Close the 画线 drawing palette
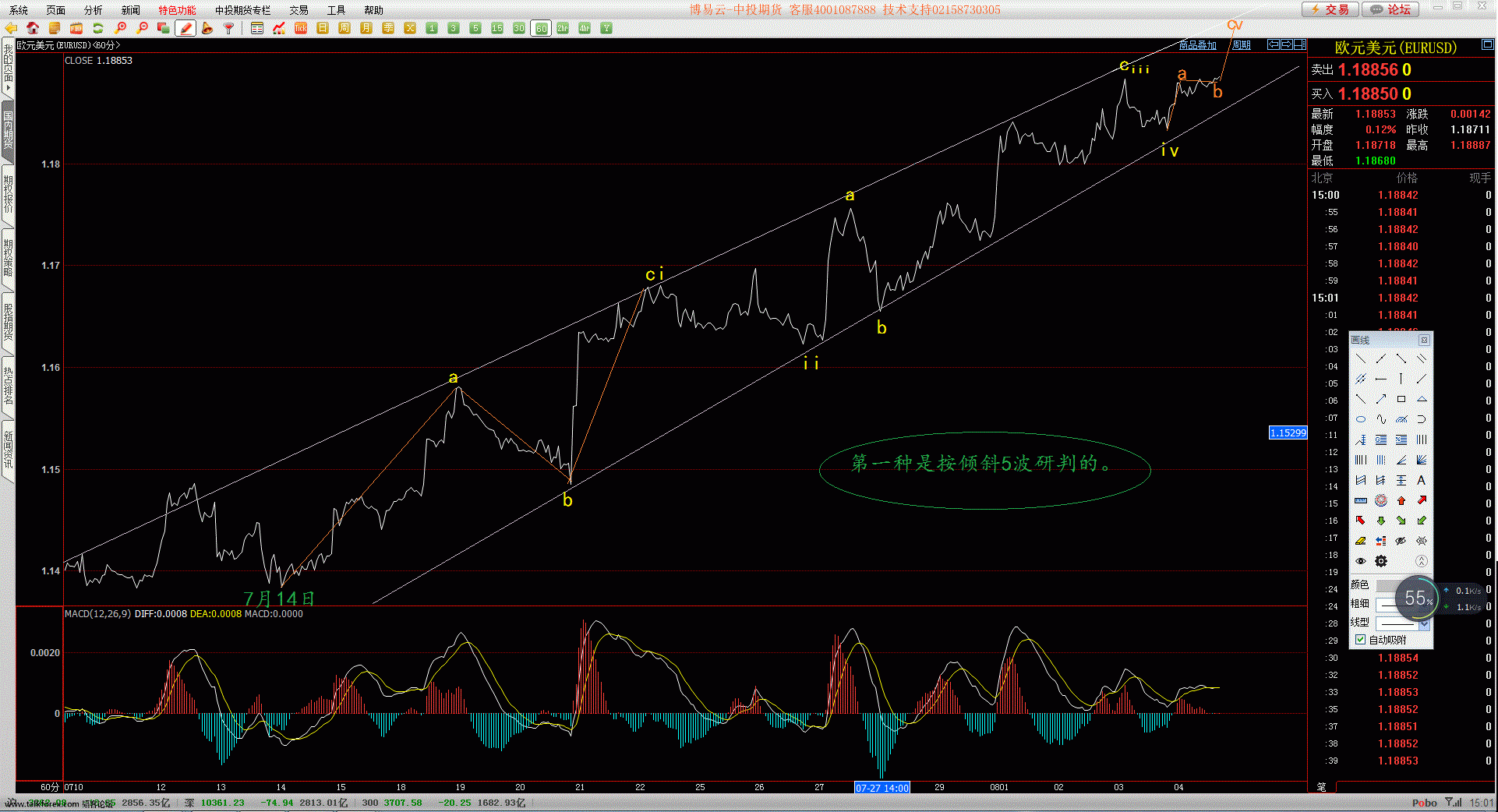The height and width of the screenshot is (812, 1498). pyautogui.click(x=1424, y=341)
